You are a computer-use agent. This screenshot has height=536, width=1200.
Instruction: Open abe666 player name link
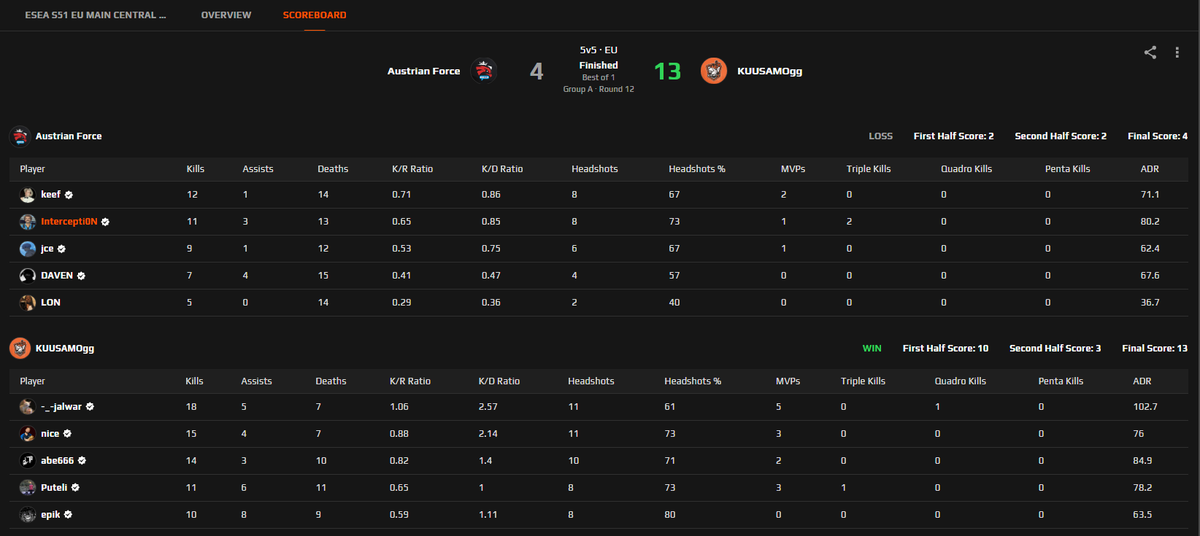[58, 461]
